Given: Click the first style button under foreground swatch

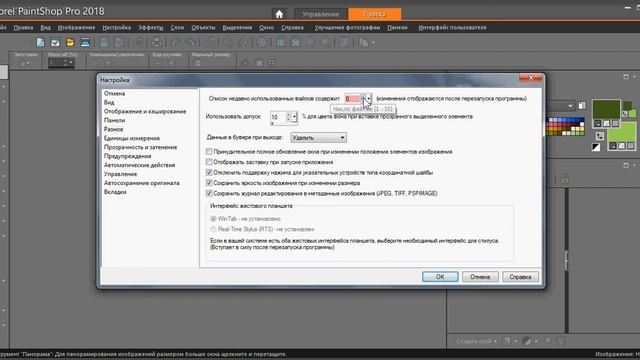Looking at the screenshot, I should coord(598,123).
